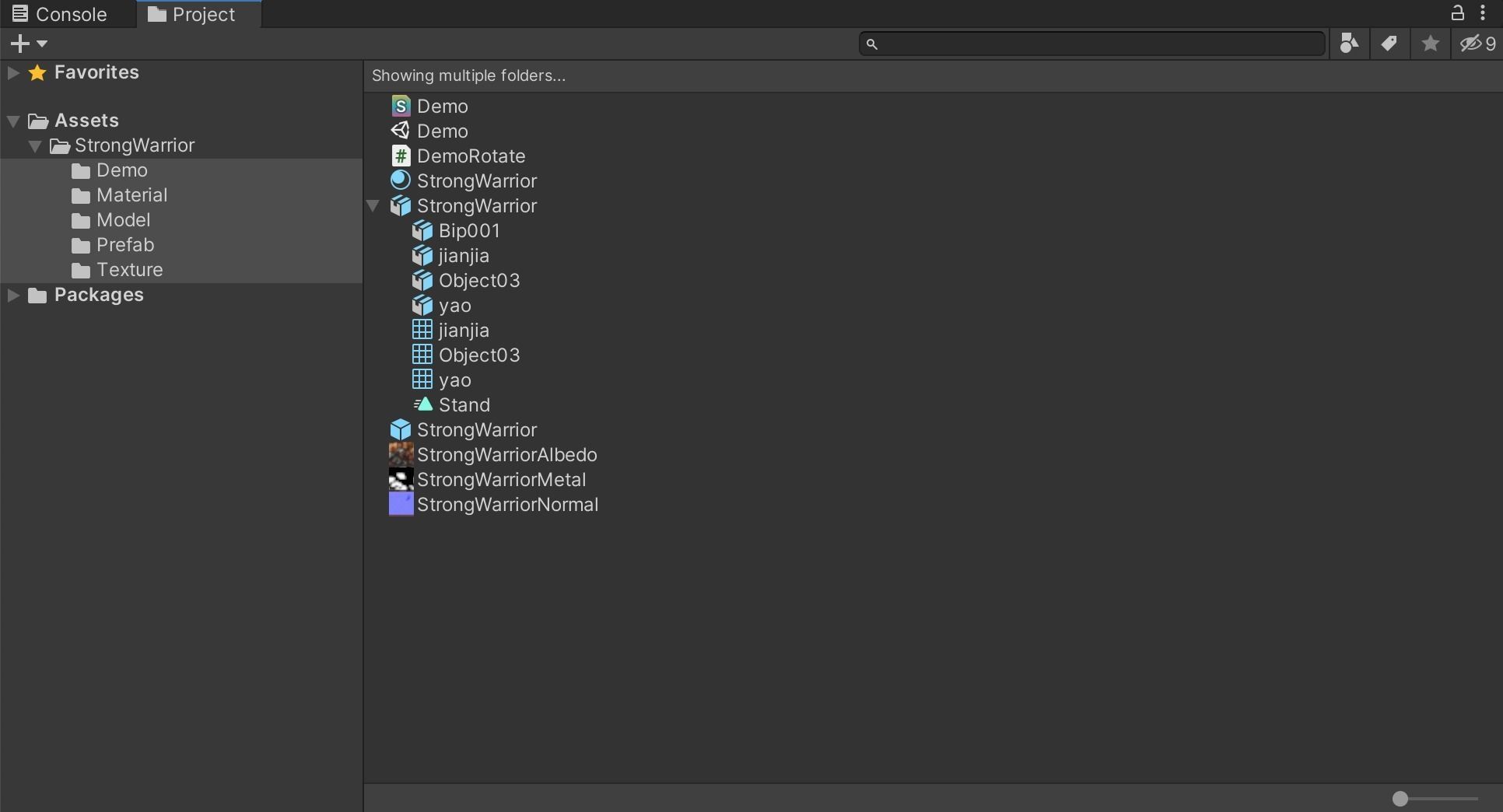Switch to the Project tab
Screen dimensions: 1503x812
(199, 14)
